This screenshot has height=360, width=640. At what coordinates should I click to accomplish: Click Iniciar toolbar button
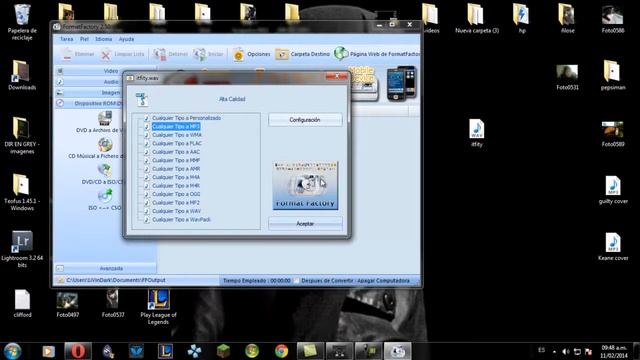208,54
